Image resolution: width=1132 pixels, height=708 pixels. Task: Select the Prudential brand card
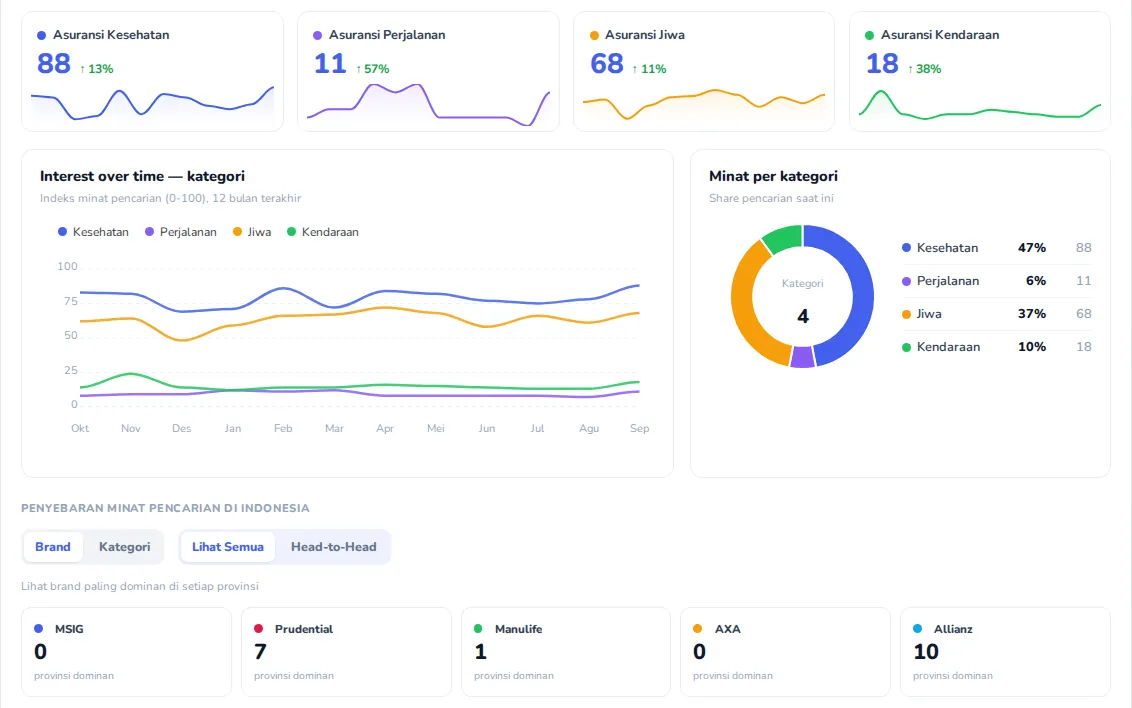(x=347, y=652)
